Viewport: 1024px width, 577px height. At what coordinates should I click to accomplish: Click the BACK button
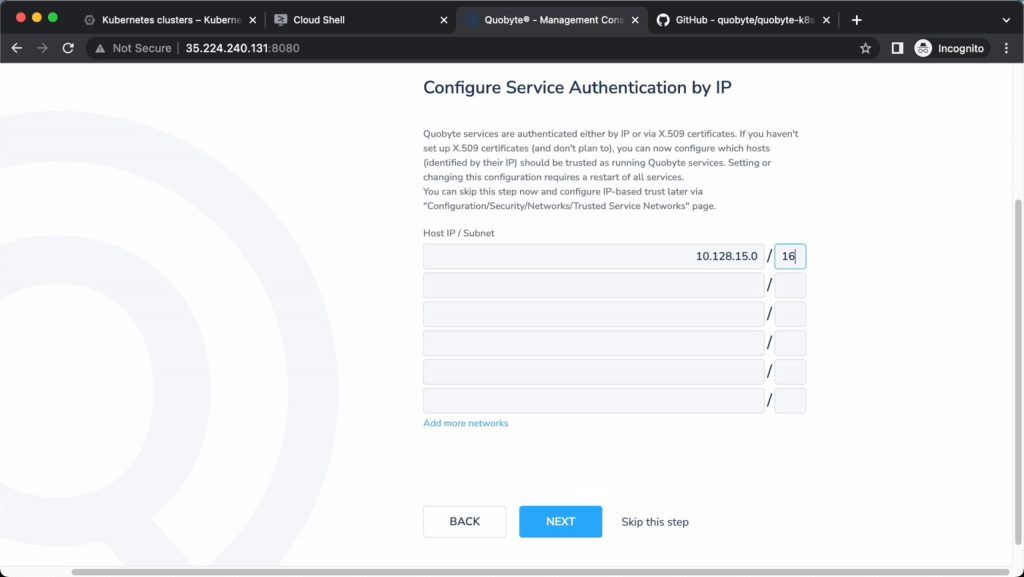point(464,522)
